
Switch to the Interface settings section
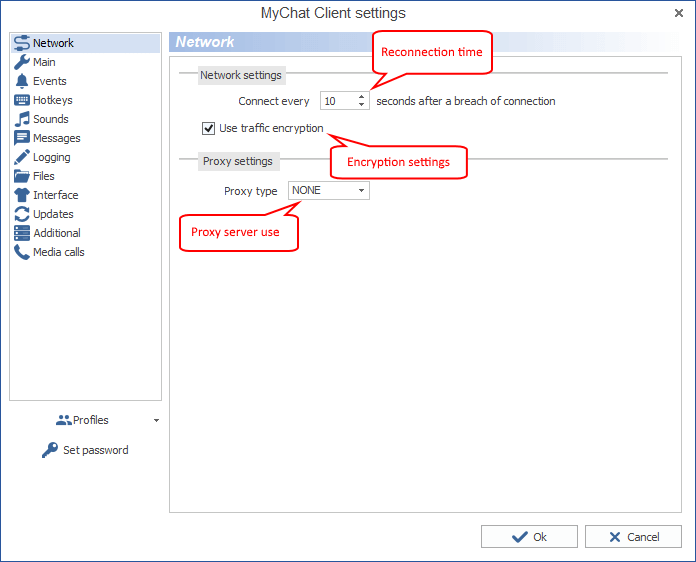pos(55,195)
